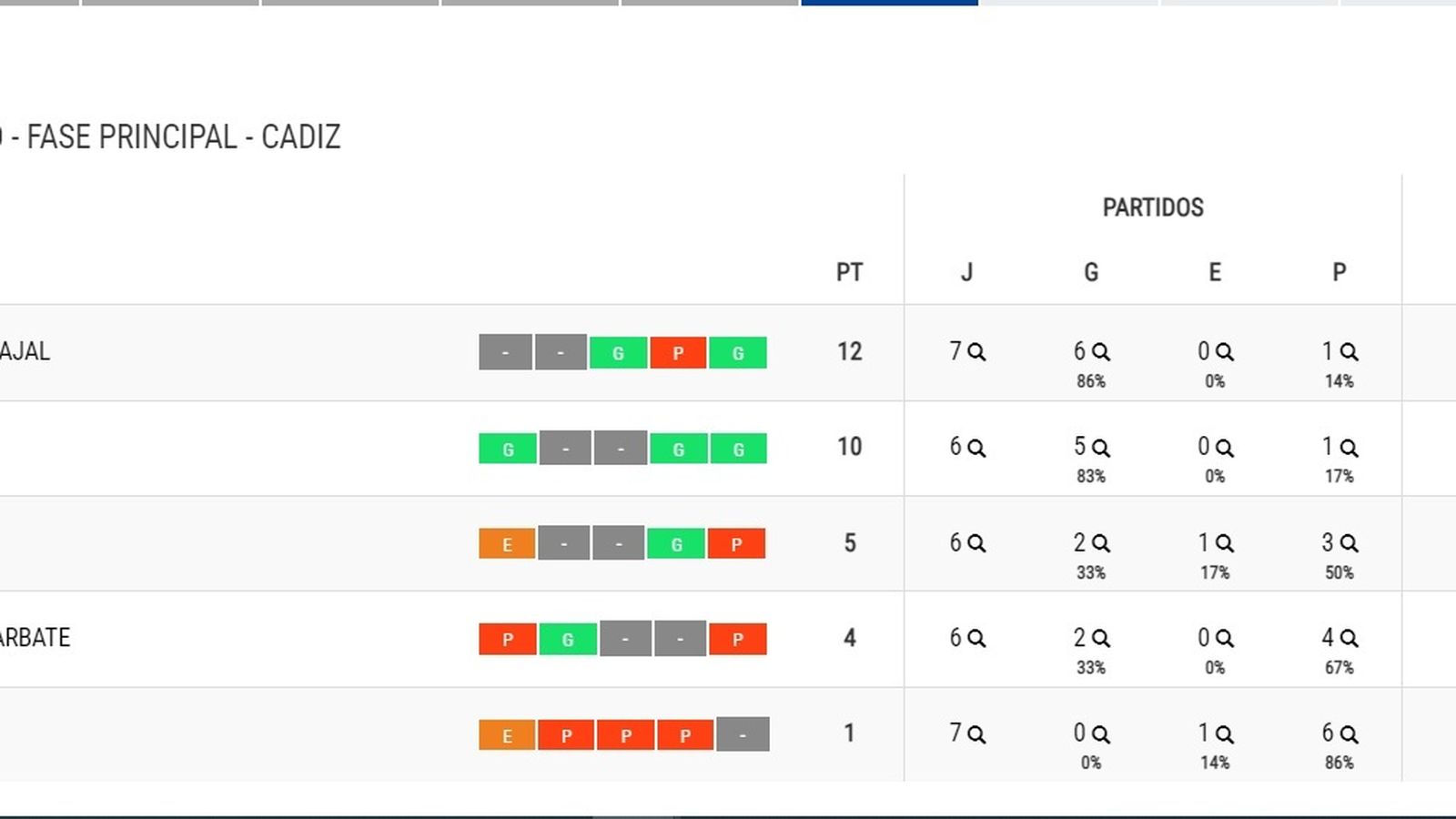Open ARBATE's 4 losses via magnifier icon

1350,638
